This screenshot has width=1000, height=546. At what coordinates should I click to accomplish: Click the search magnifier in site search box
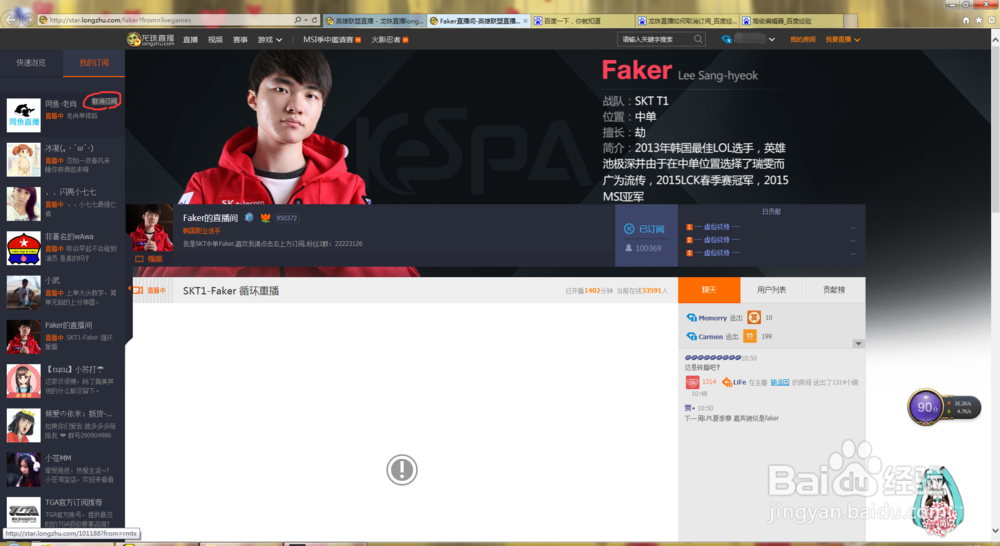pos(698,40)
